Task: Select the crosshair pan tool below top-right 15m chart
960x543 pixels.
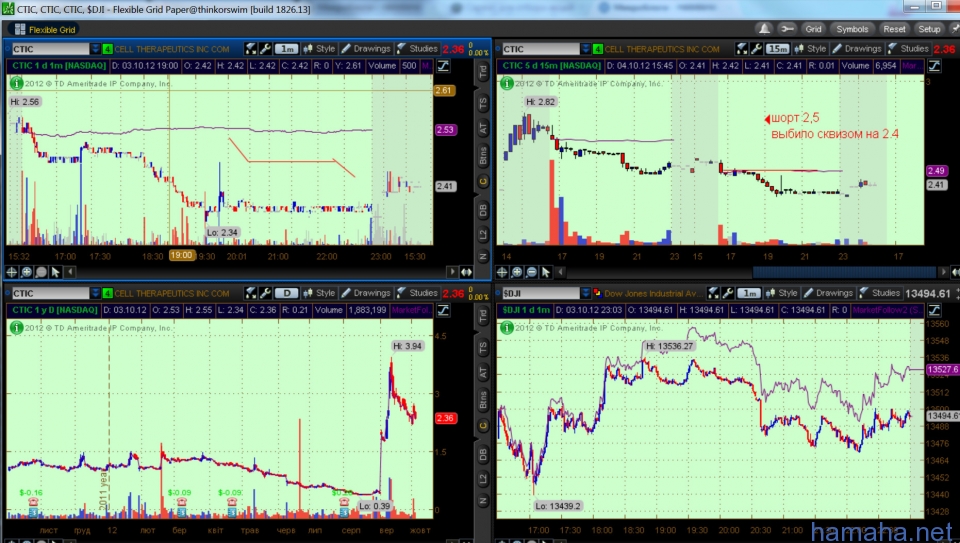Action: tap(503, 272)
